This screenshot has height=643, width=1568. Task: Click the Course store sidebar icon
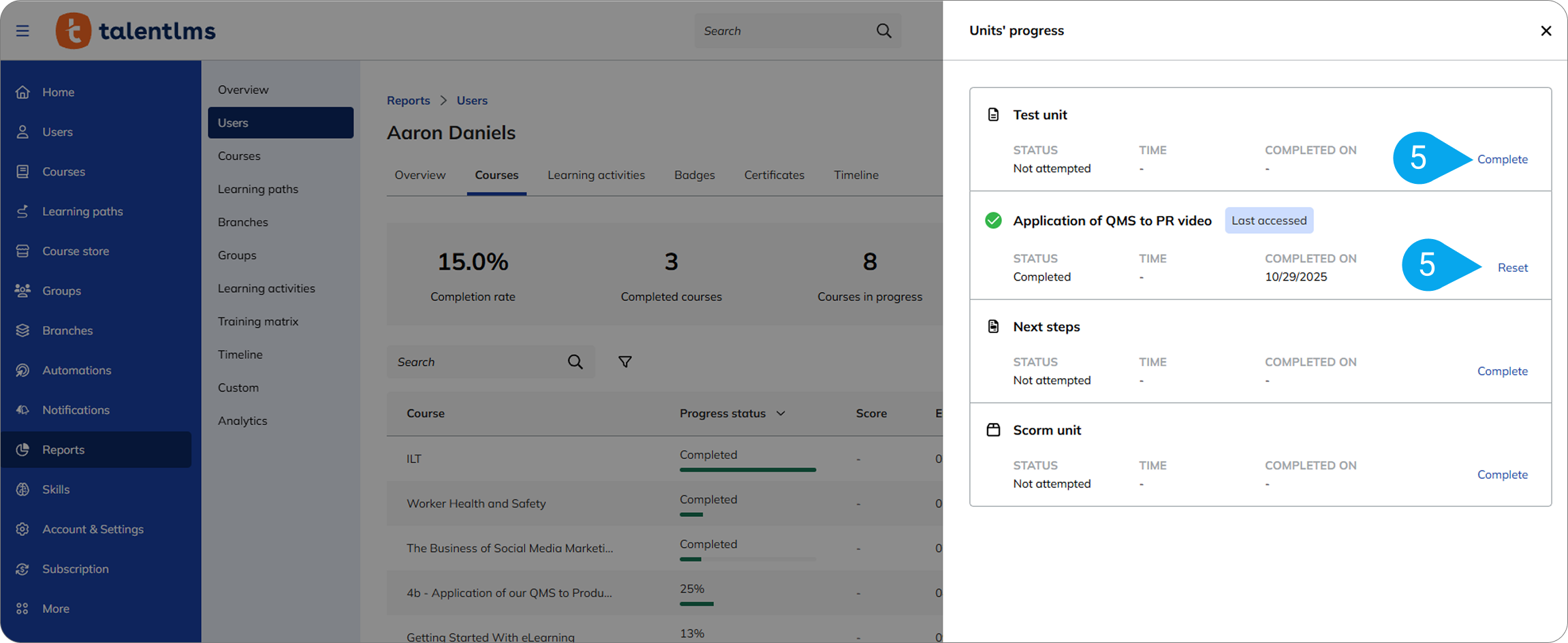pyautogui.click(x=22, y=251)
